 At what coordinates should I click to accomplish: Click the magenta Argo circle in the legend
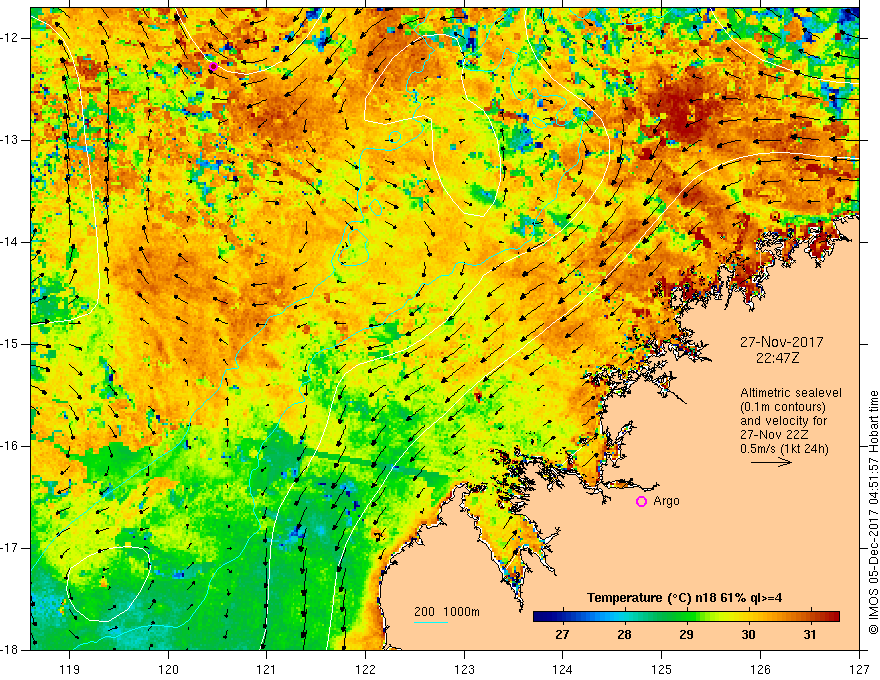[641, 502]
